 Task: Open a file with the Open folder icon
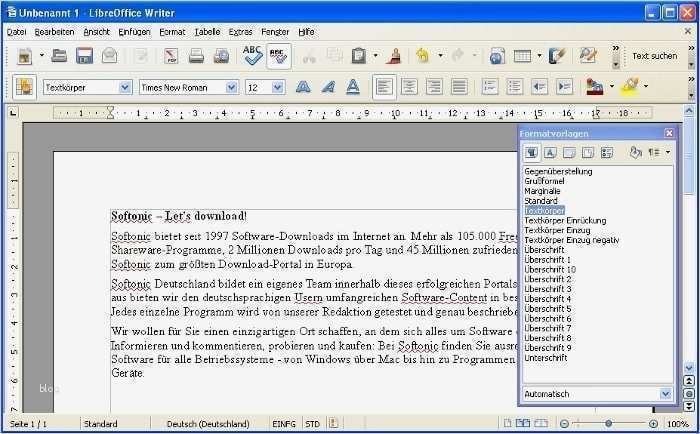58,56
